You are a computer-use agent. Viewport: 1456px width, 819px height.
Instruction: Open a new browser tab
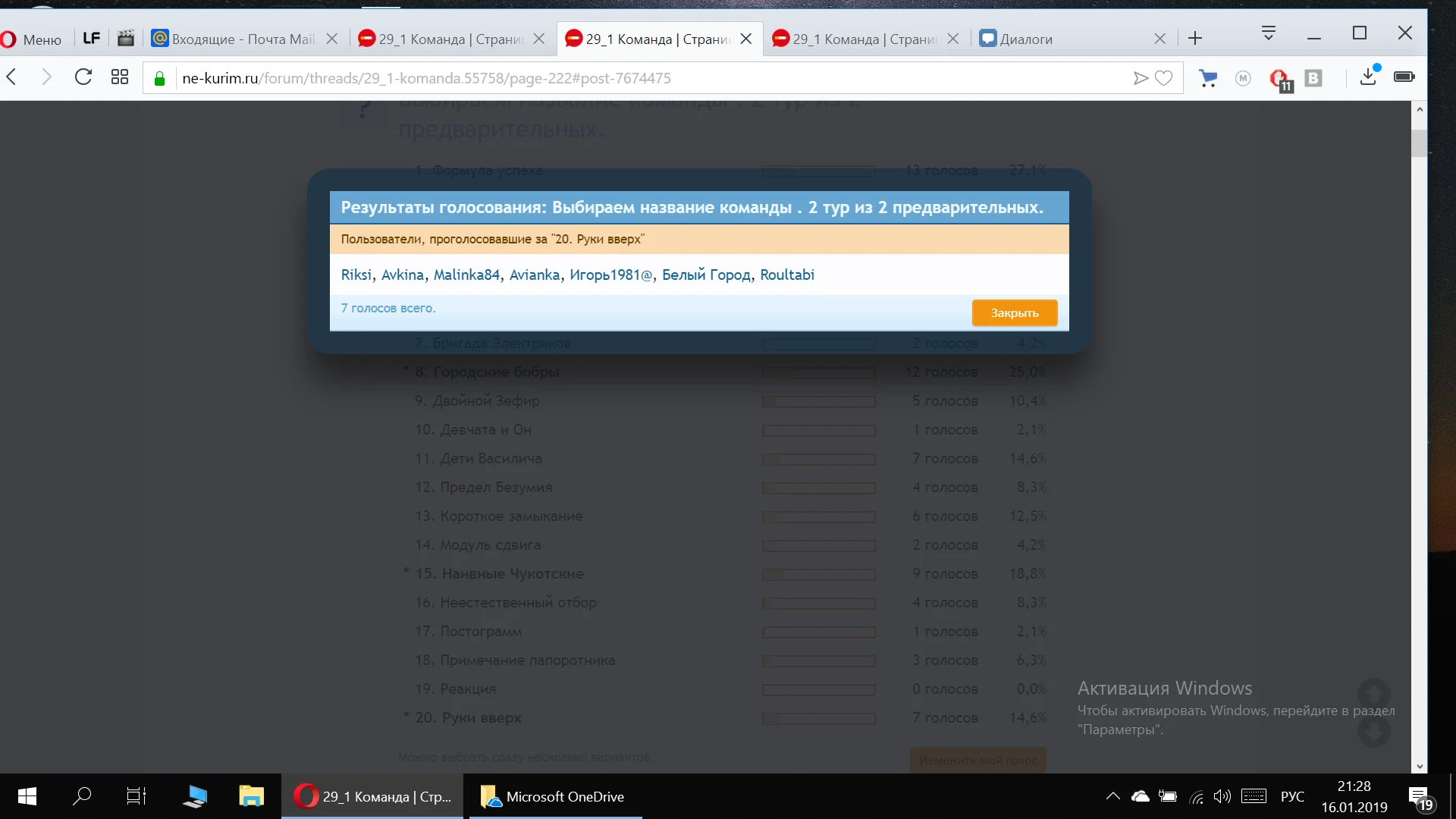1195,39
